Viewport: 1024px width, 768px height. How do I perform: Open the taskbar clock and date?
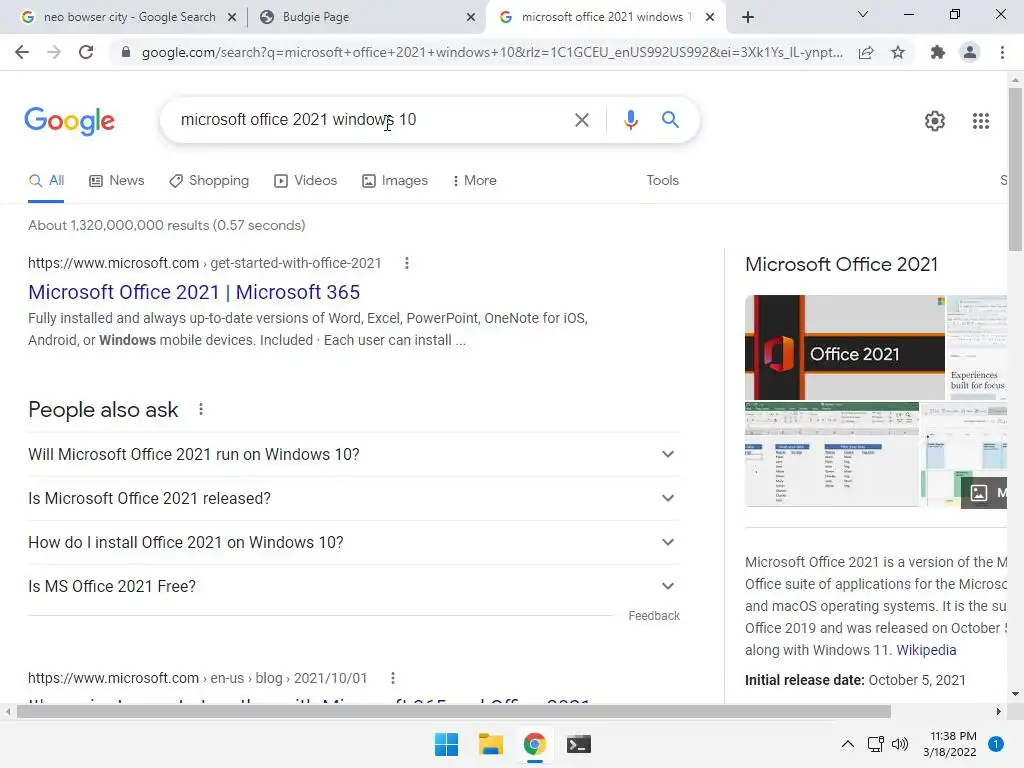pos(950,744)
